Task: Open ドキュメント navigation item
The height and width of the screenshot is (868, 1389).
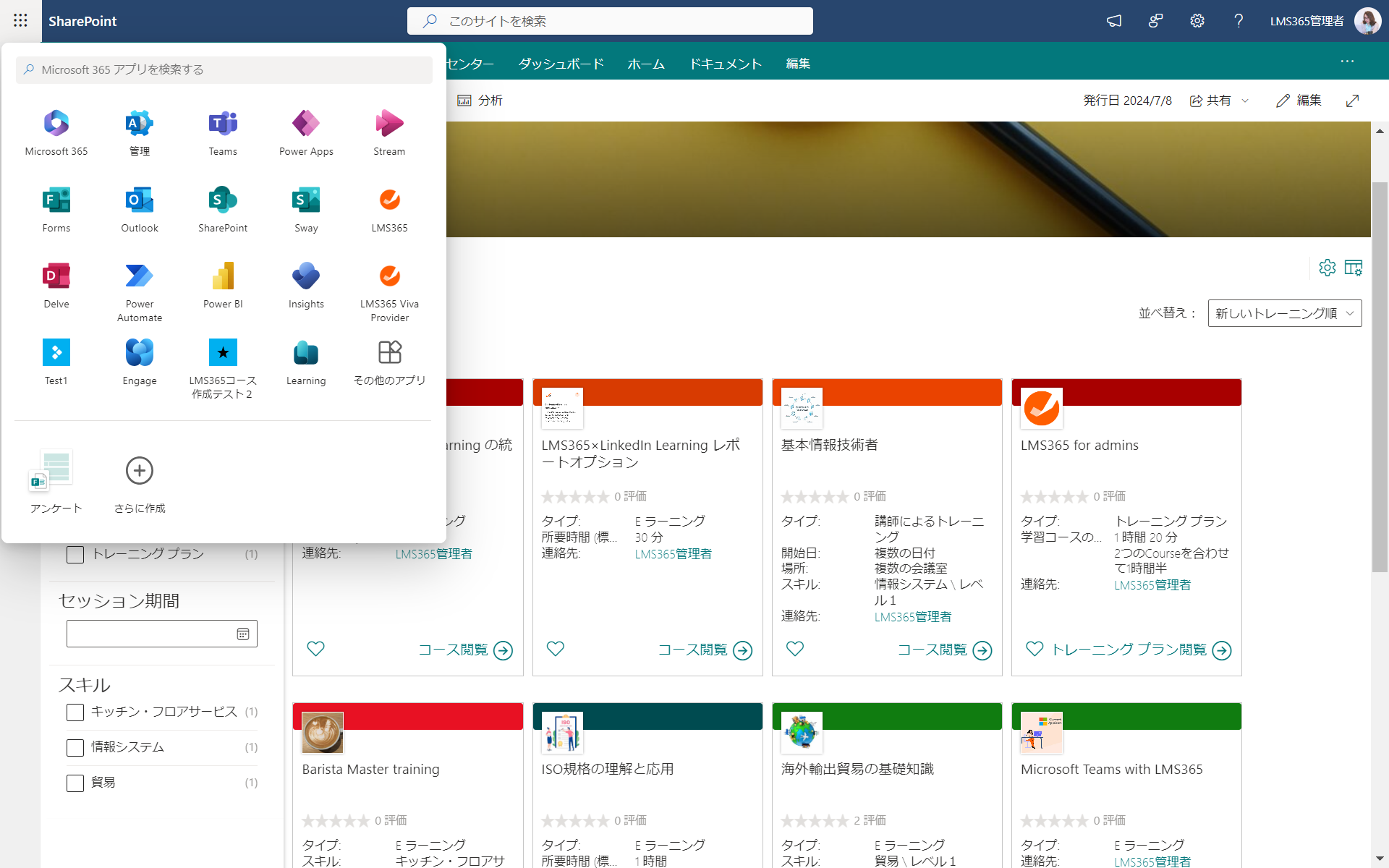Action: pos(726,64)
